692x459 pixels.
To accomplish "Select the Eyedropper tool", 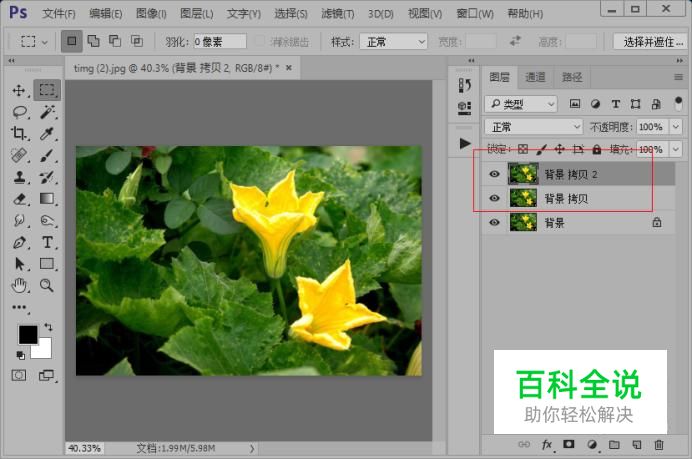I will [x=47, y=133].
